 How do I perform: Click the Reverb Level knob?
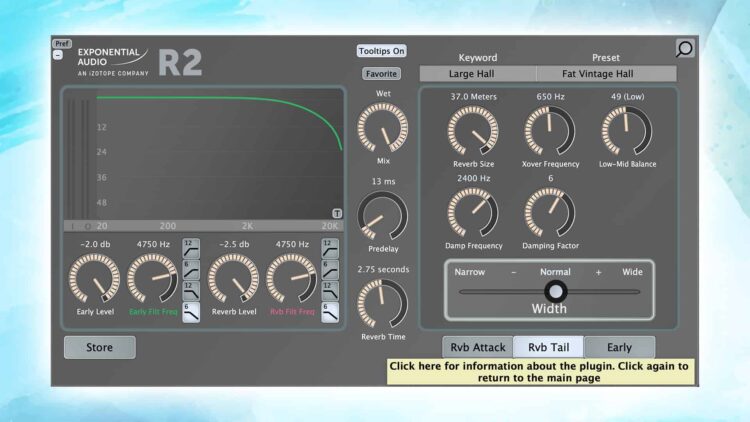click(x=233, y=278)
